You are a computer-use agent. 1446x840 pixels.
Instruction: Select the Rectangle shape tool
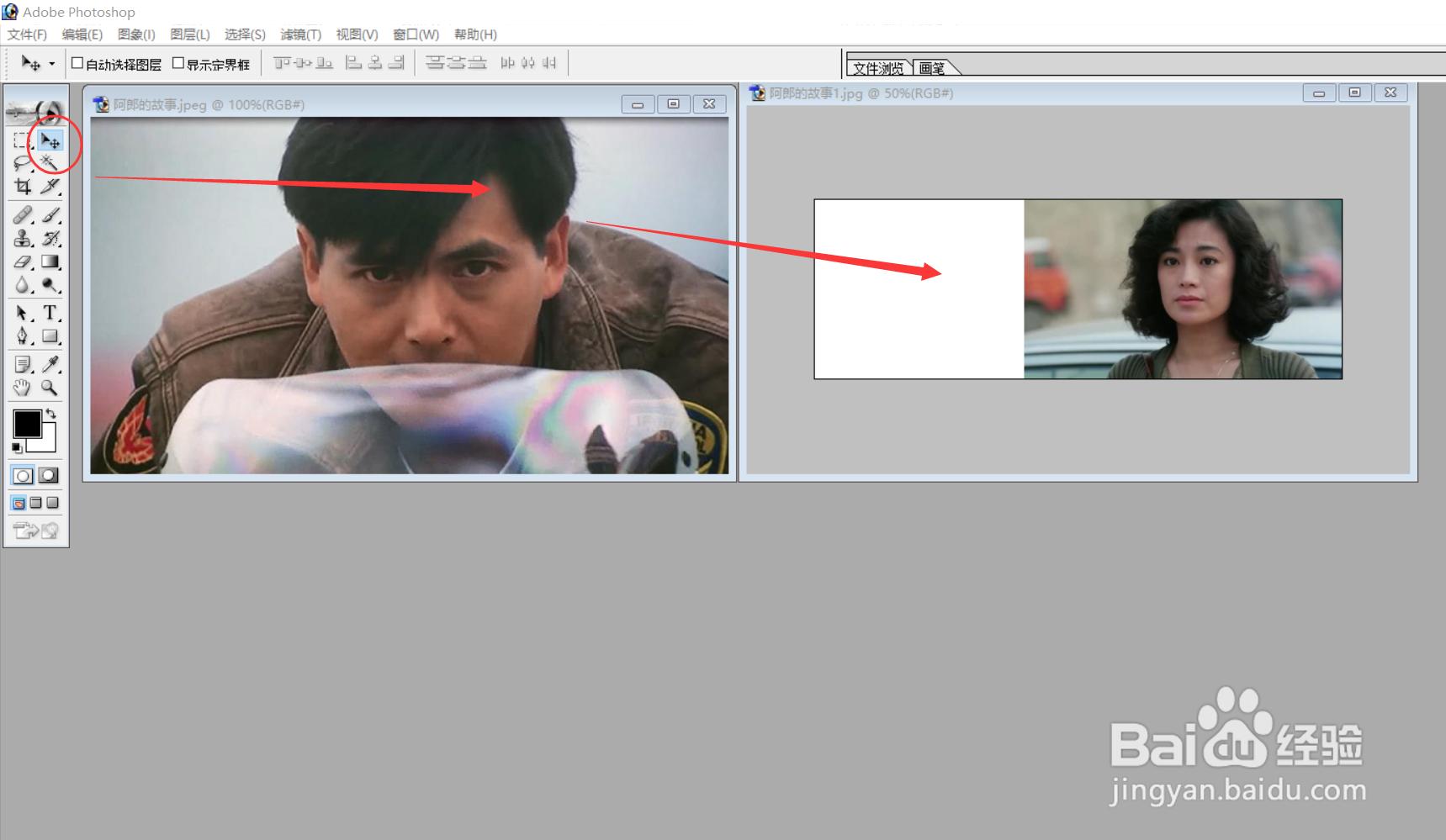pos(50,337)
